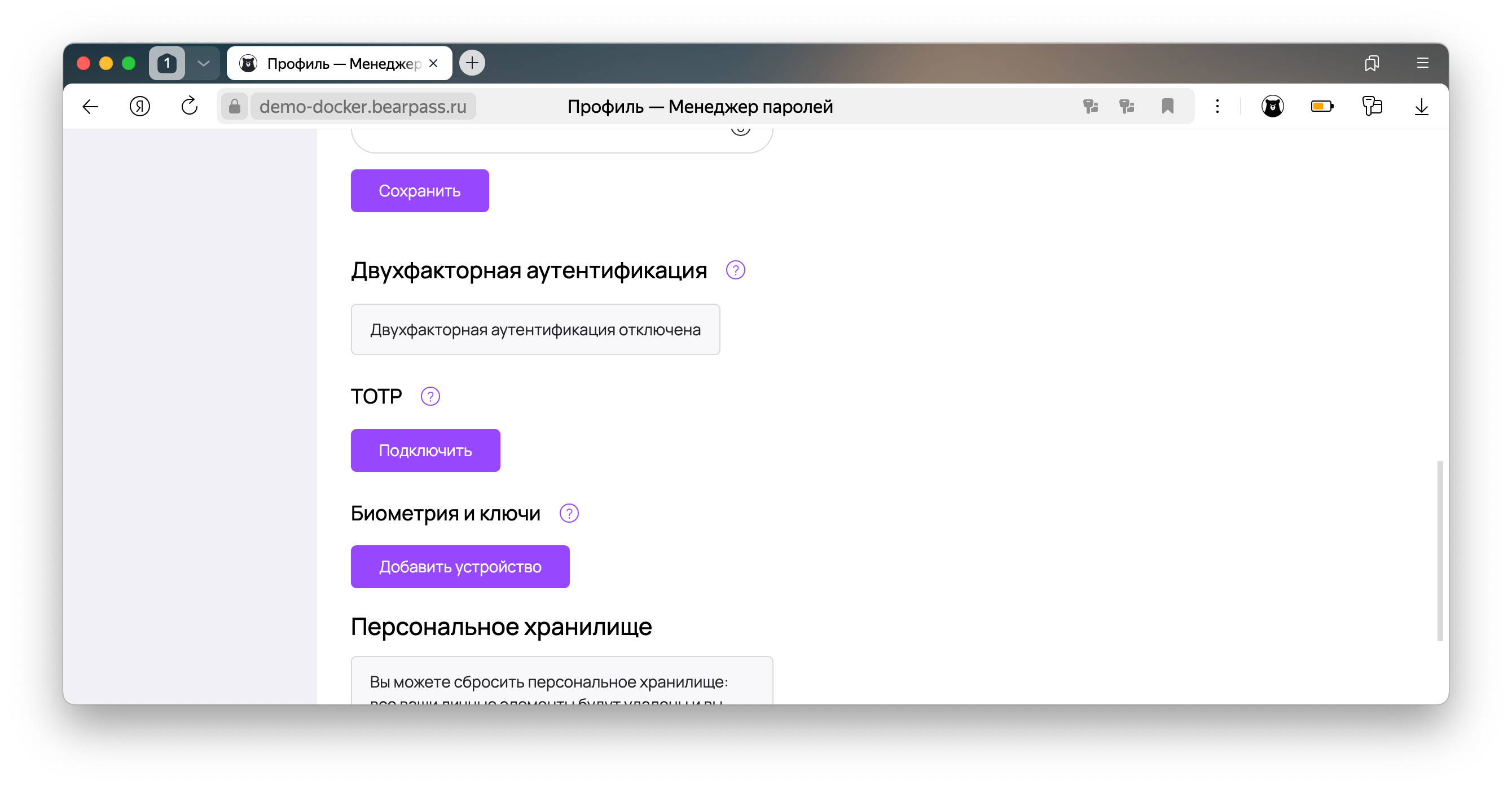Screen dimensions: 1512x788
Task: Open the downloads arrow icon
Action: coord(1422,106)
